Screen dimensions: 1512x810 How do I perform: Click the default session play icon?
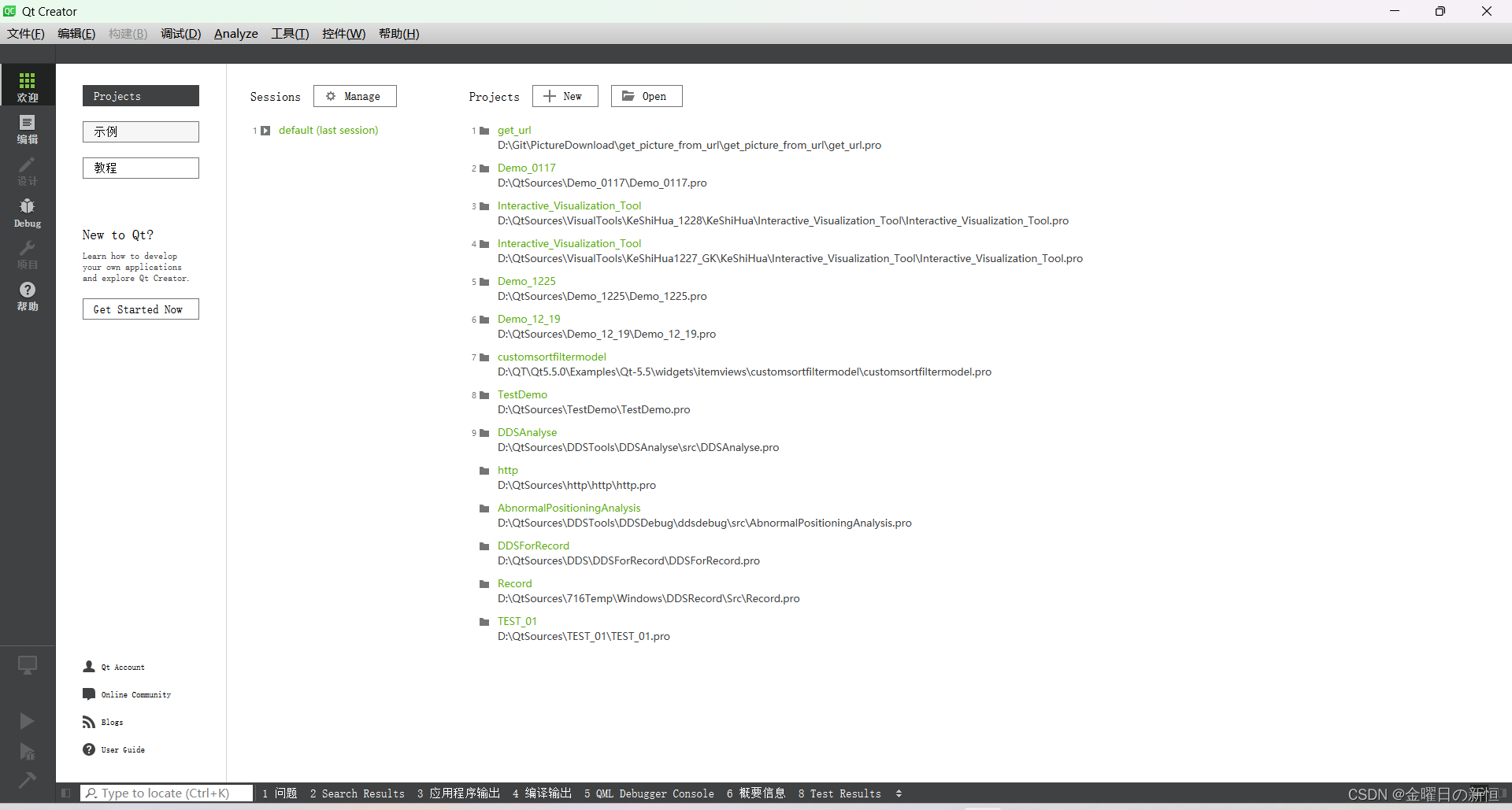tap(265, 131)
